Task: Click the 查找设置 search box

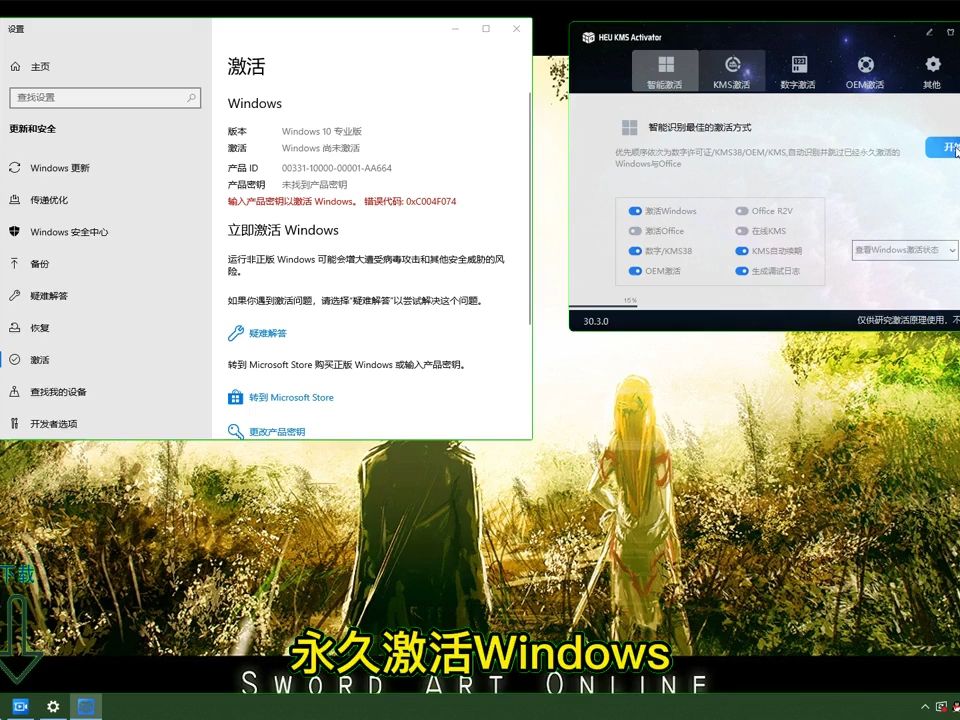Action: pyautogui.click(x=105, y=98)
